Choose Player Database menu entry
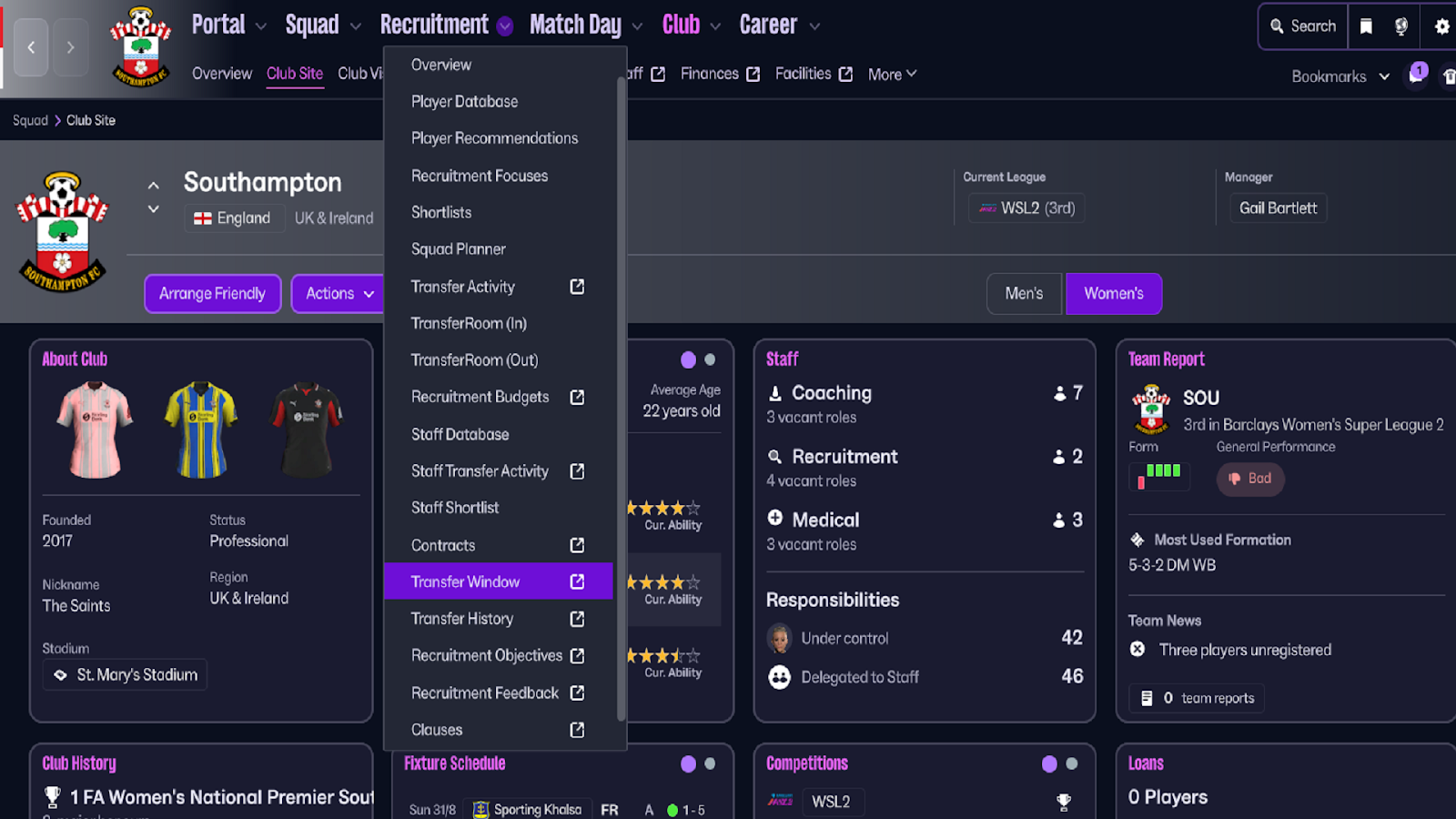 click(x=464, y=101)
